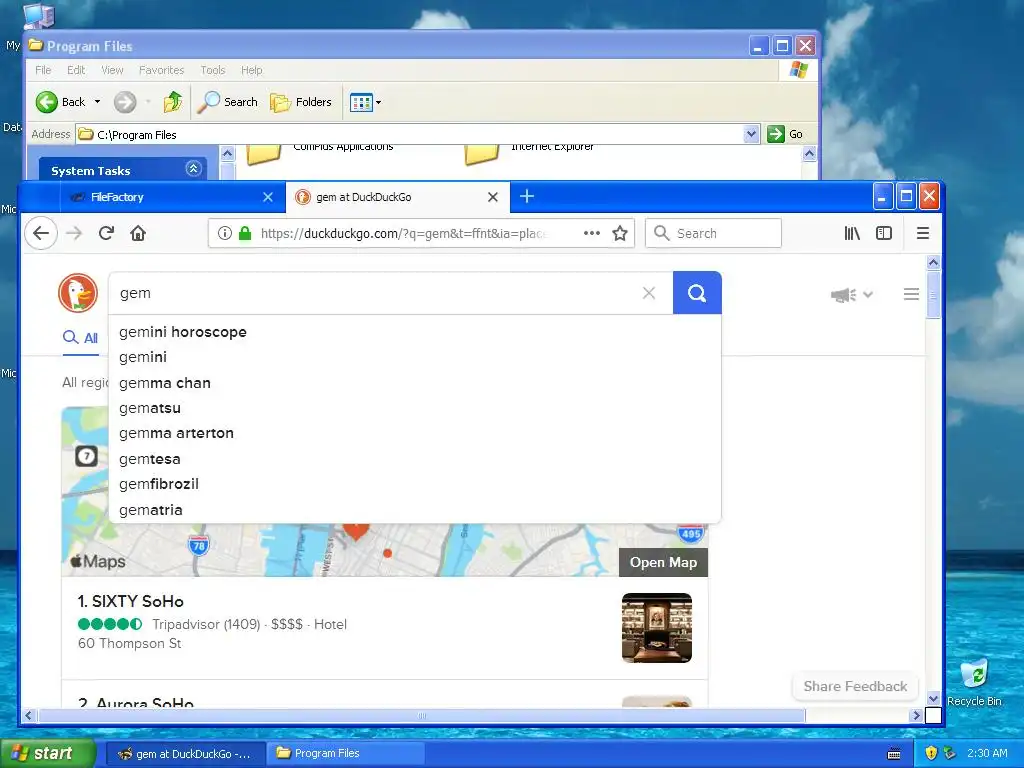
Task: View SIXTY SoHo hotel thumbnail
Action: pyautogui.click(x=656, y=628)
